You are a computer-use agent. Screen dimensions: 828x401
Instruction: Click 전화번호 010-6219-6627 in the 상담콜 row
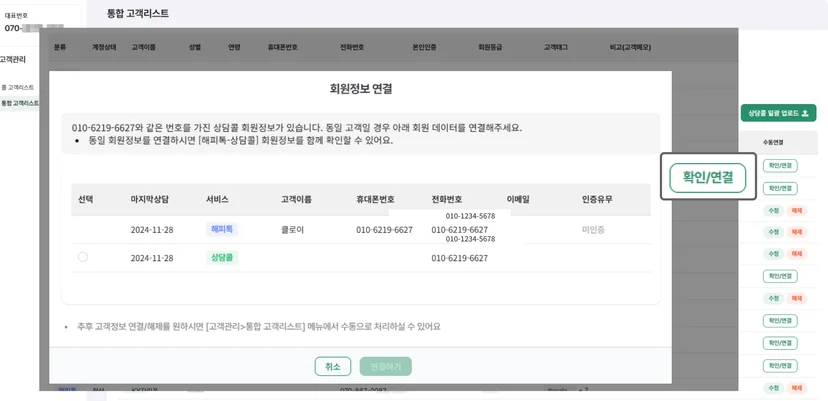coord(459,258)
